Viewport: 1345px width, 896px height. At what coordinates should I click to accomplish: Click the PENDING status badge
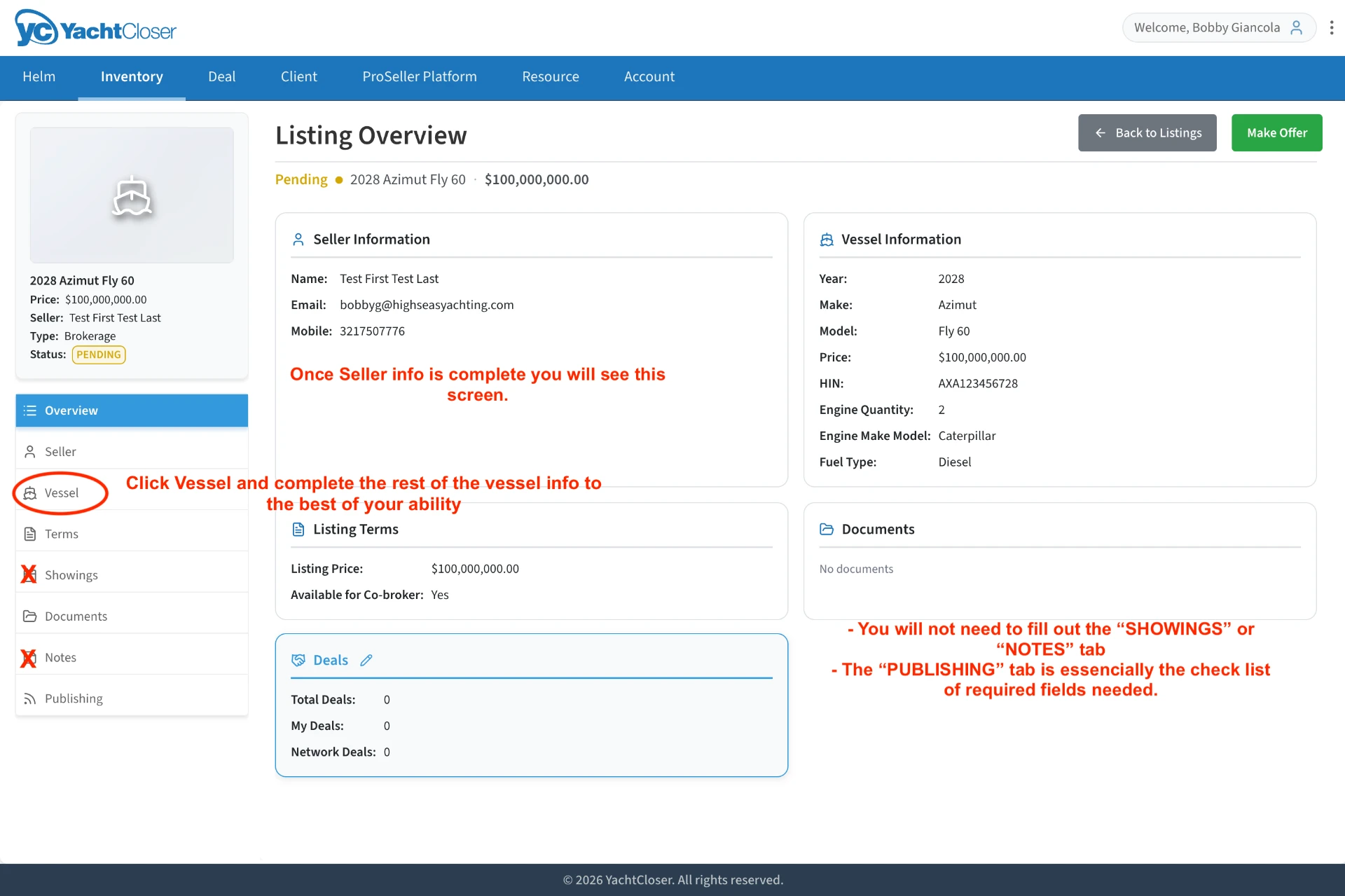[99, 355]
